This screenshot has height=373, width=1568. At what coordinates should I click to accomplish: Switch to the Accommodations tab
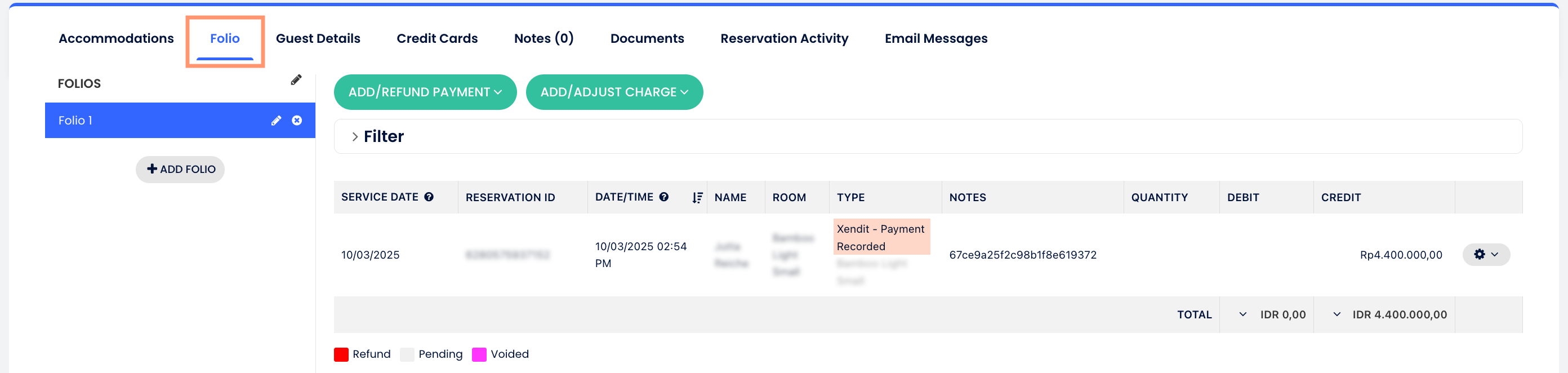(x=116, y=39)
